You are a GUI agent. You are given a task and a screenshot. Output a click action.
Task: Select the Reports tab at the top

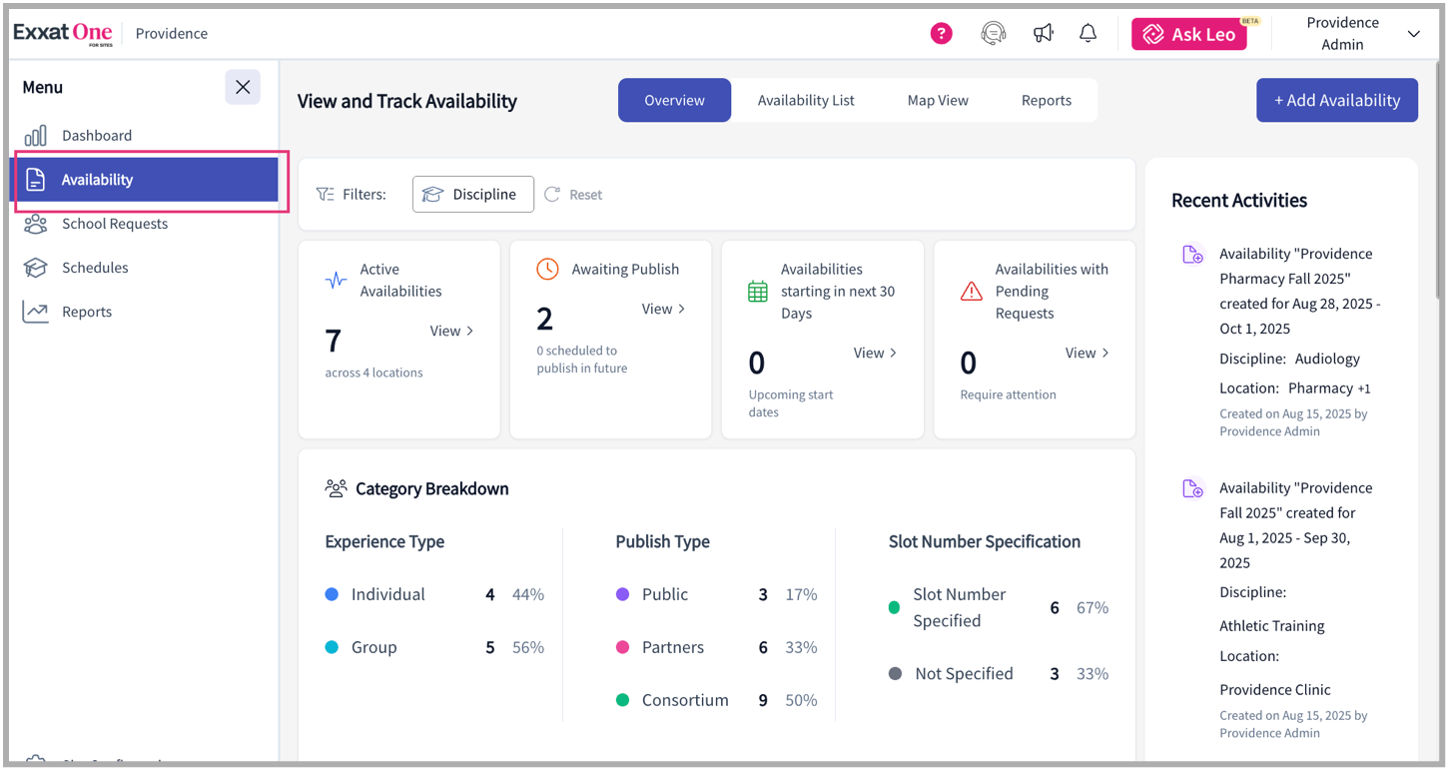1046,100
